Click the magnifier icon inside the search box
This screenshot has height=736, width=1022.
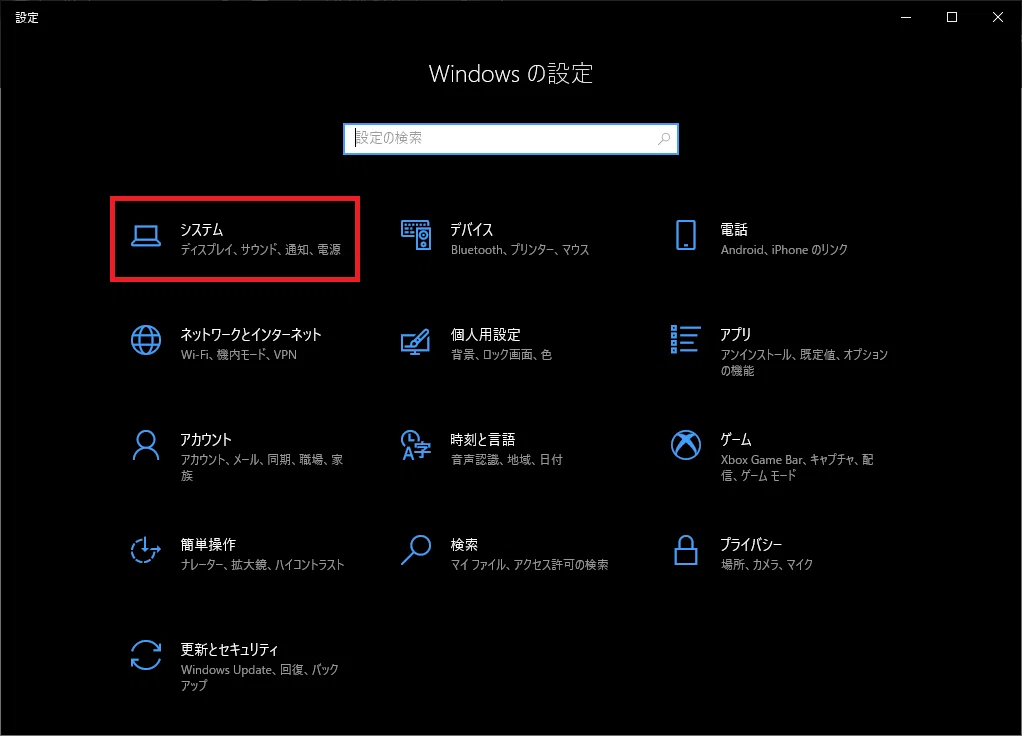(x=664, y=139)
